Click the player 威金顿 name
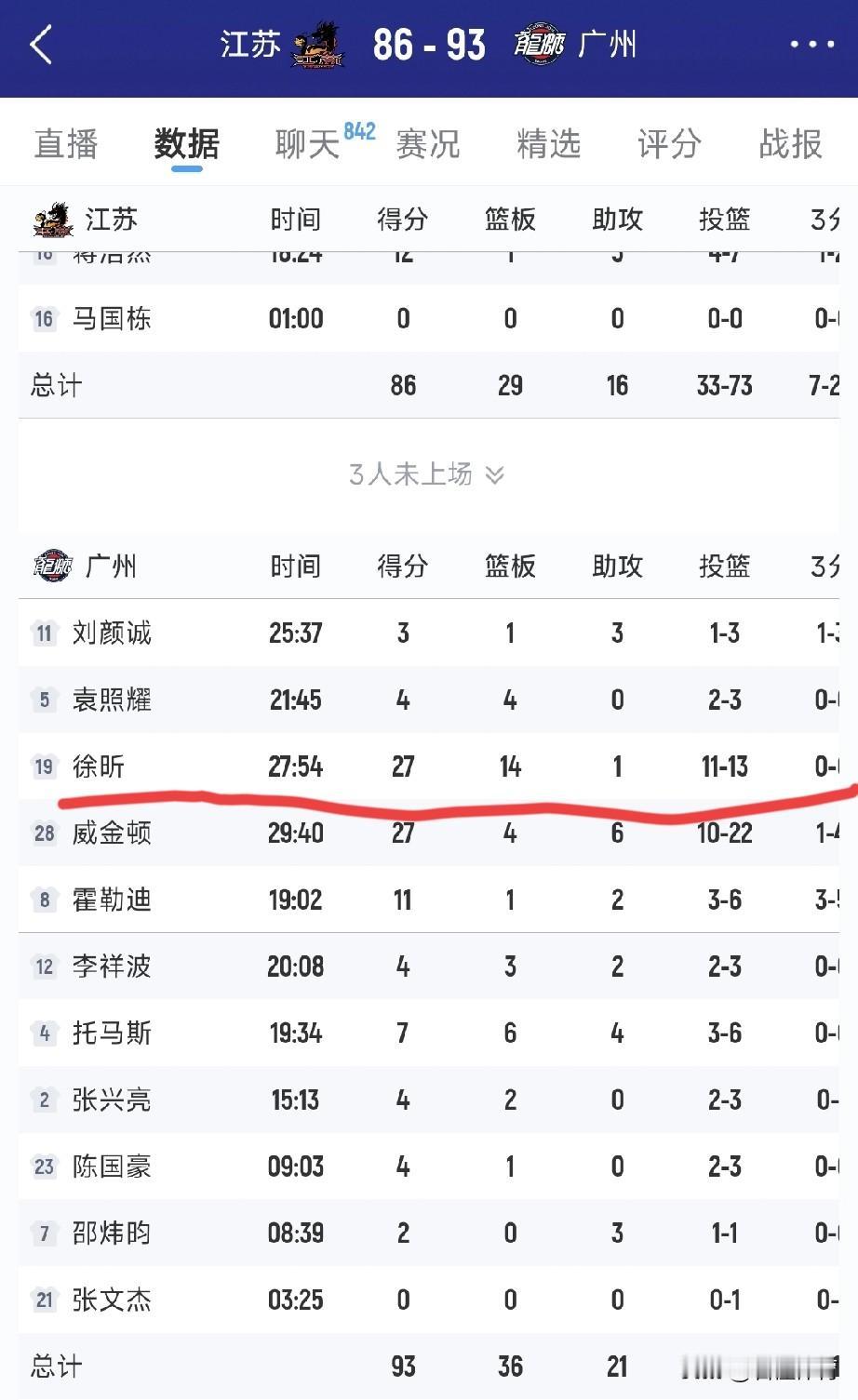 point(112,833)
